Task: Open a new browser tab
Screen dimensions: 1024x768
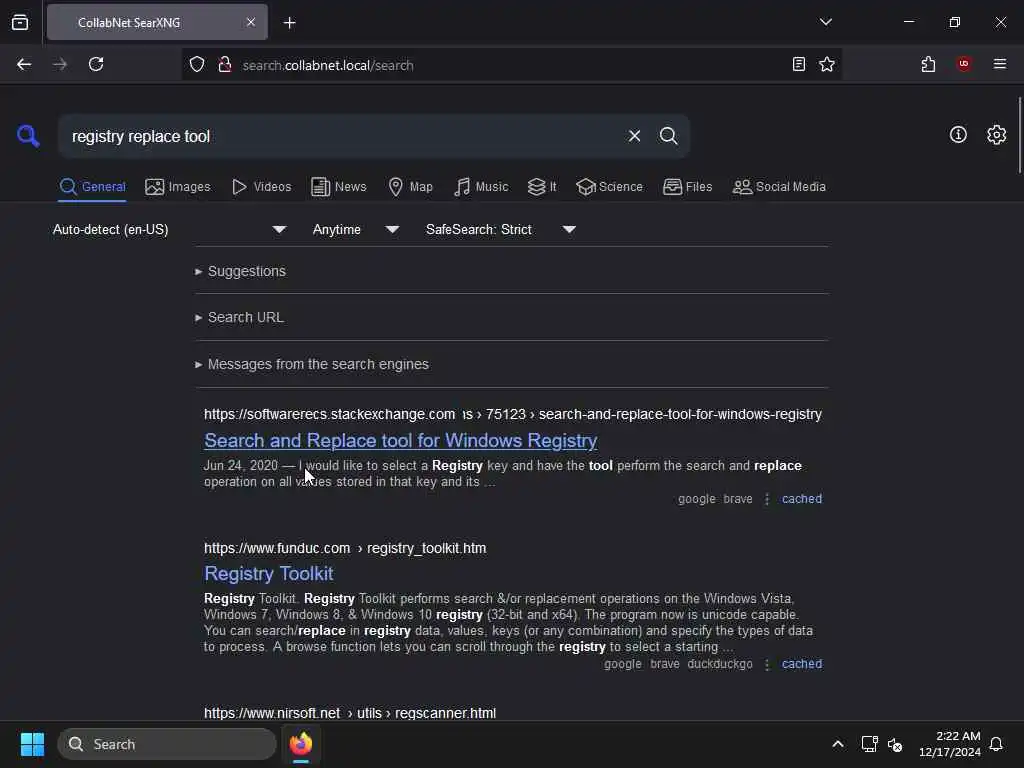Action: pyautogui.click(x=289, y=23)
